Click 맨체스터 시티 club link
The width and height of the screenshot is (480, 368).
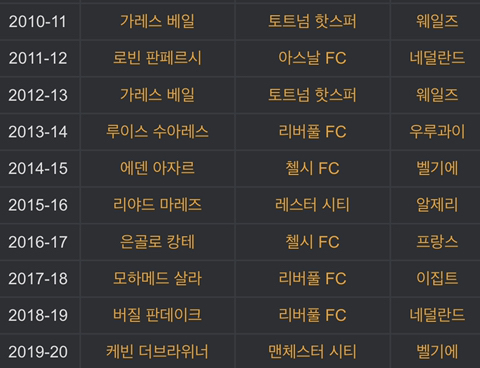pos(312,352)
